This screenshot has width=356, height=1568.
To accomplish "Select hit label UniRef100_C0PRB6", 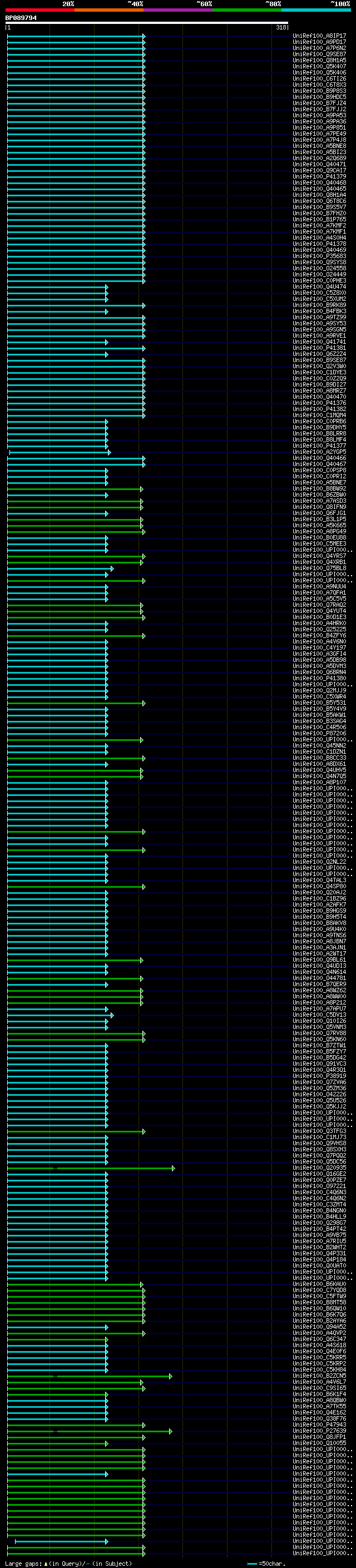I will click(319, 421).
